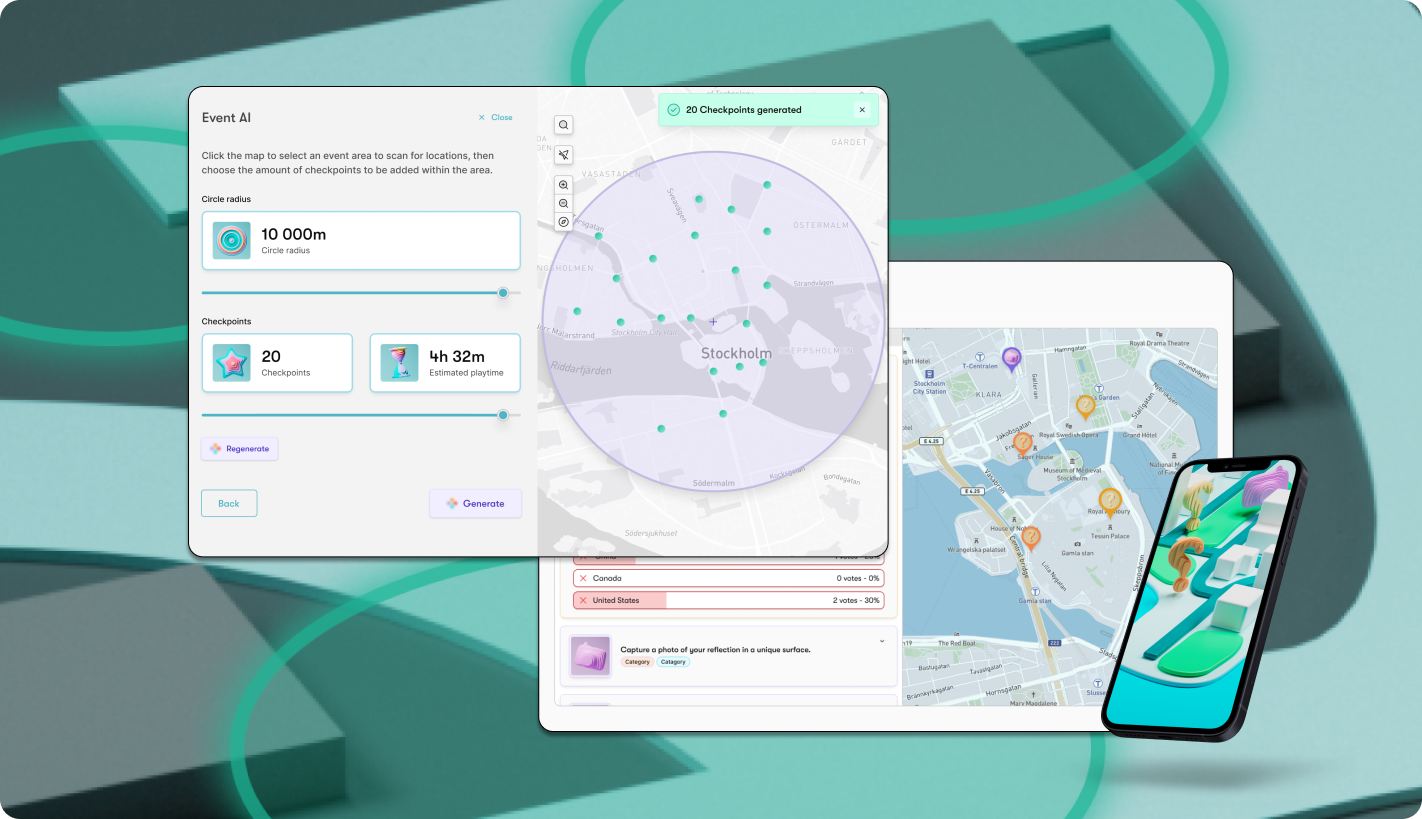This screenshot has height=819, width=1422.
Task: Click the pink star Checkpoints icon
Action: point(231,363)
